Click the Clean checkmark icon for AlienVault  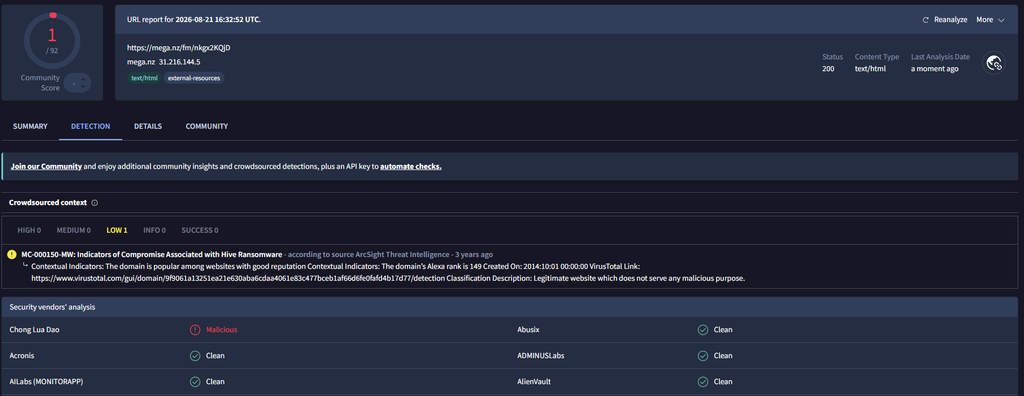coord(703,382)
